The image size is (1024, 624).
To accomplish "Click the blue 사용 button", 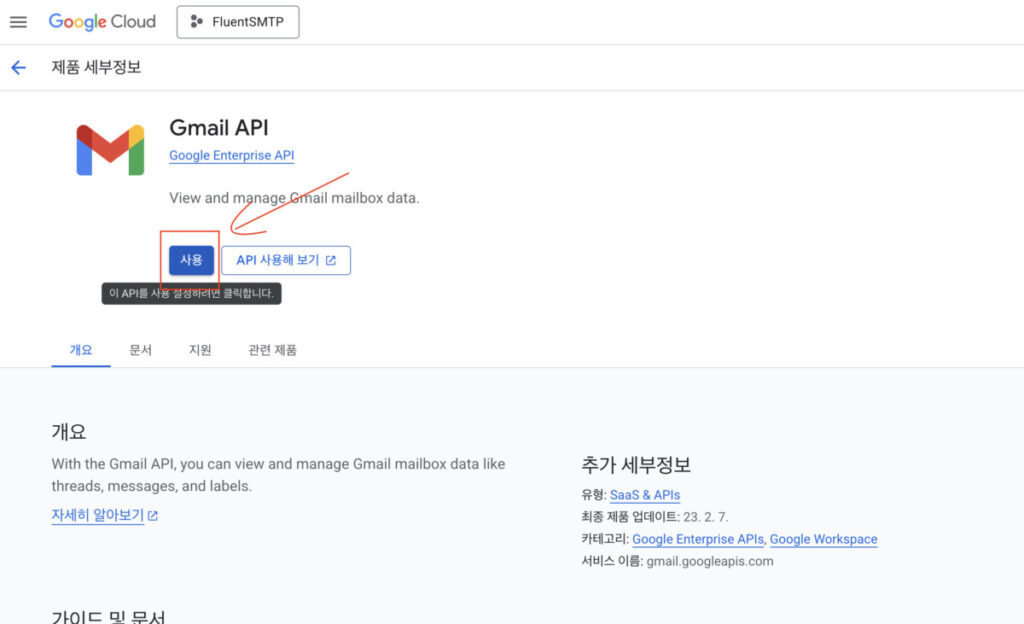I will pyautogui.click(x=191, y=260).
